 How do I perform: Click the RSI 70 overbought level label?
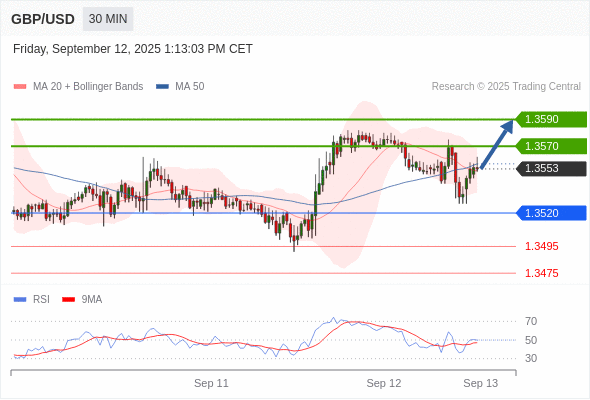click(531, 321)
